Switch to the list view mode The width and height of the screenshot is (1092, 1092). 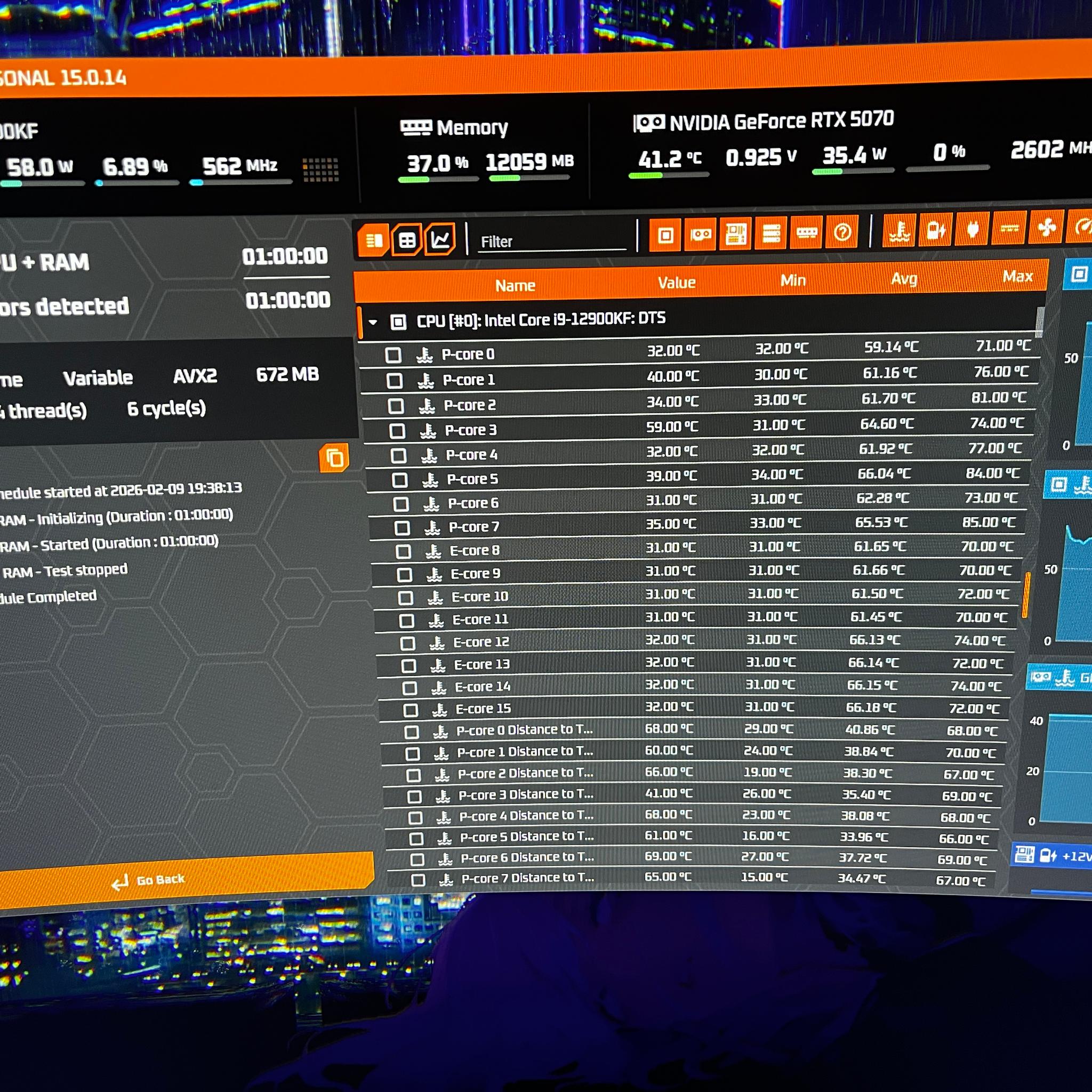(374, 241)
